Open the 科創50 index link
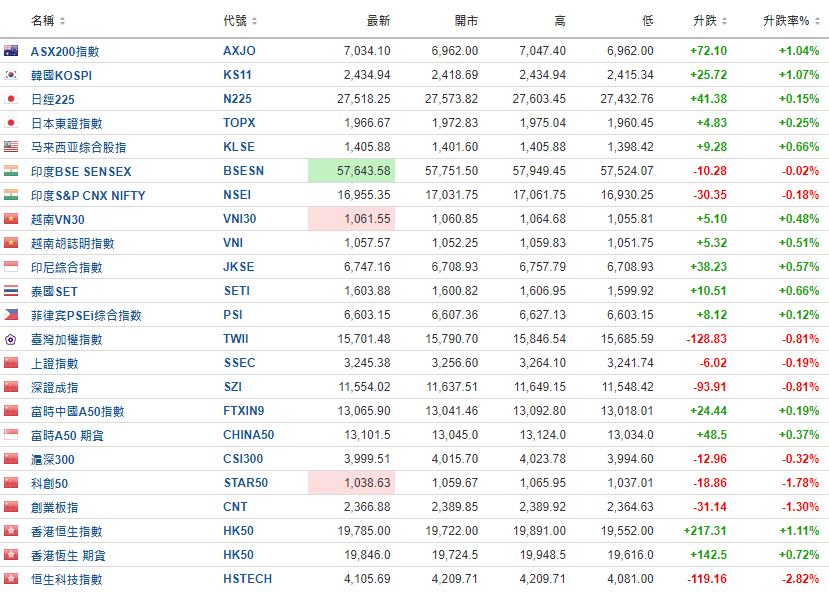Image resolution: width=829 pixels, height=592 pixels. (x=50, y=483)
